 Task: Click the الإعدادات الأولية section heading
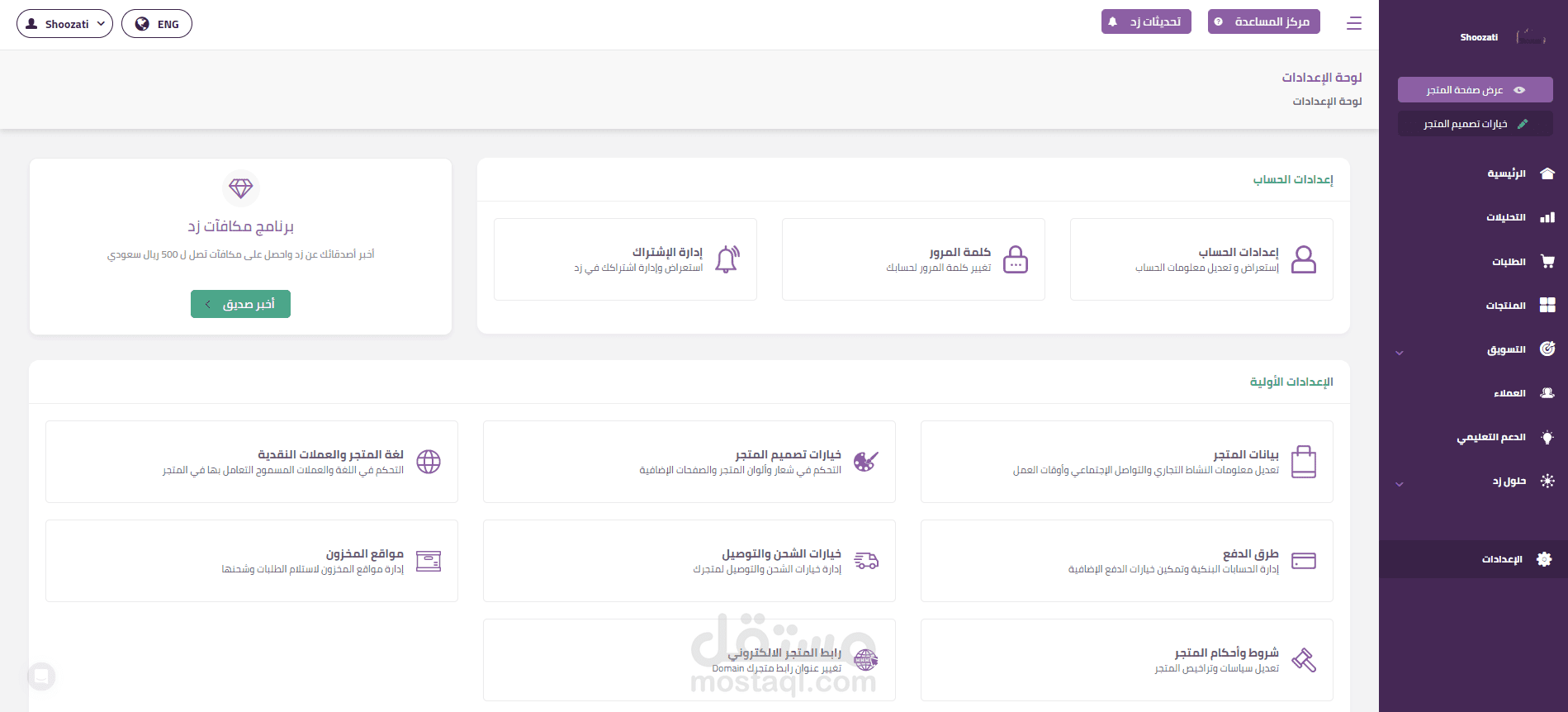(x=1291, y=382)
